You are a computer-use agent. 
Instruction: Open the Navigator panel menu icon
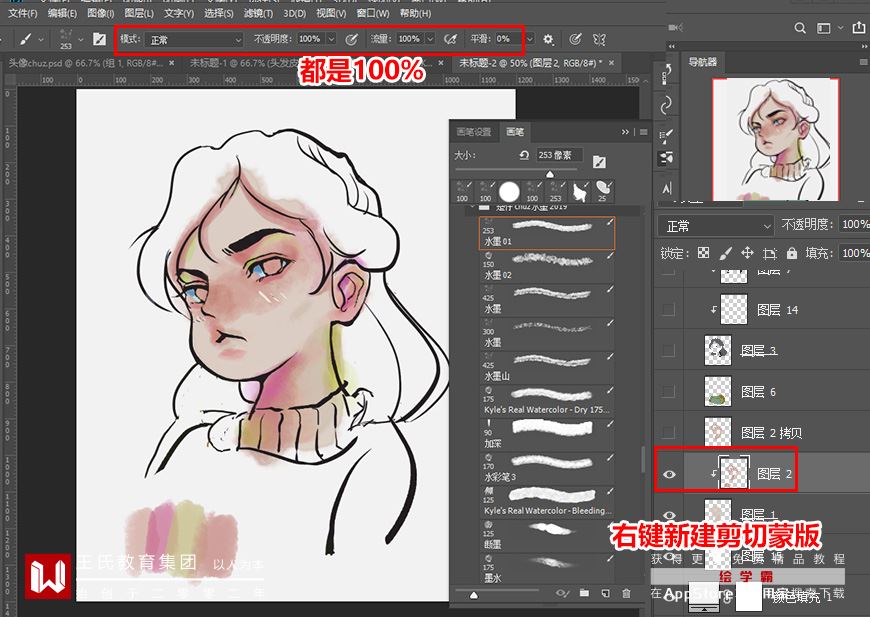tap(864, 62)
